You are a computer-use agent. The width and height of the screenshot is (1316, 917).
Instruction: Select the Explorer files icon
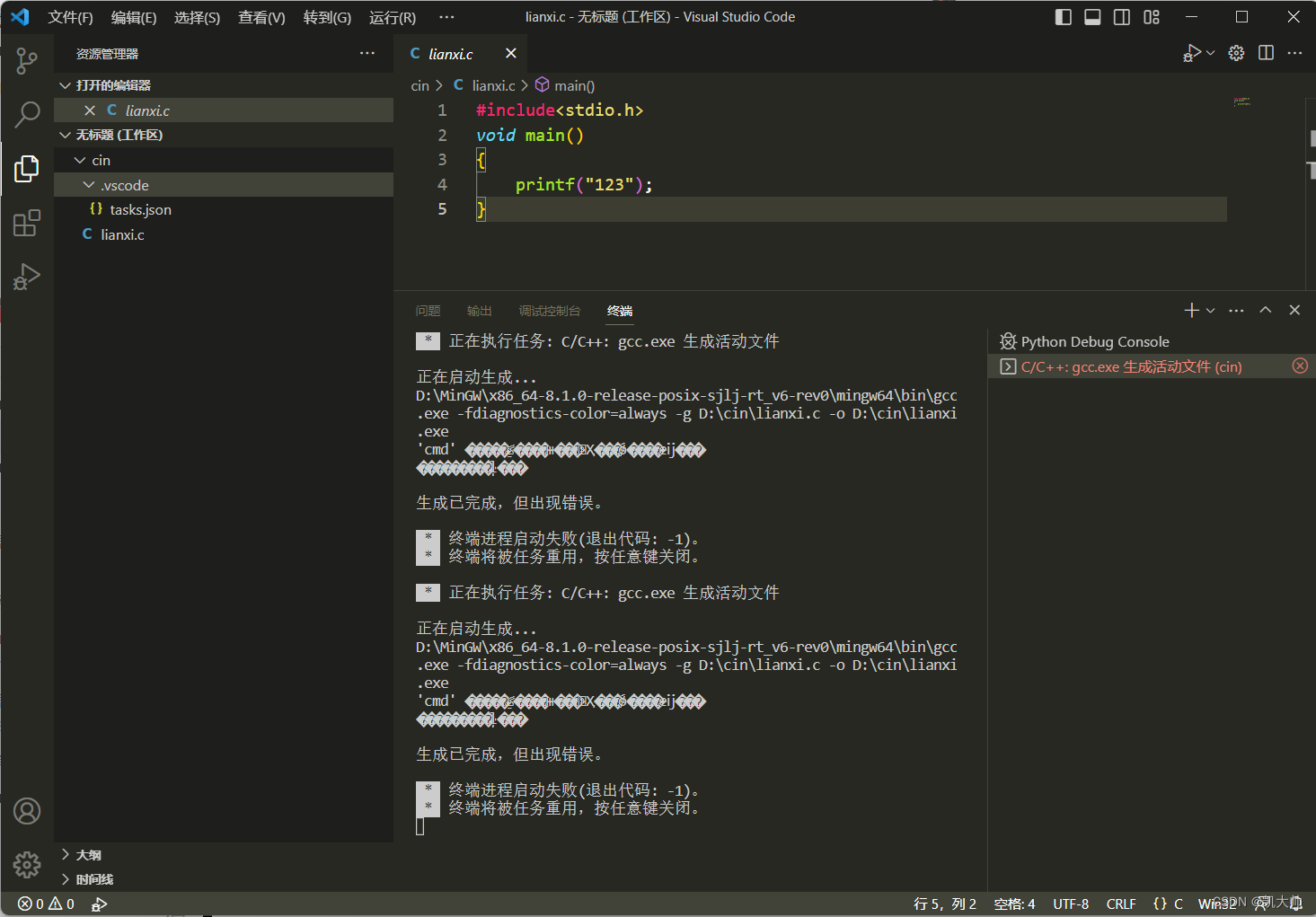pos(27,168)
